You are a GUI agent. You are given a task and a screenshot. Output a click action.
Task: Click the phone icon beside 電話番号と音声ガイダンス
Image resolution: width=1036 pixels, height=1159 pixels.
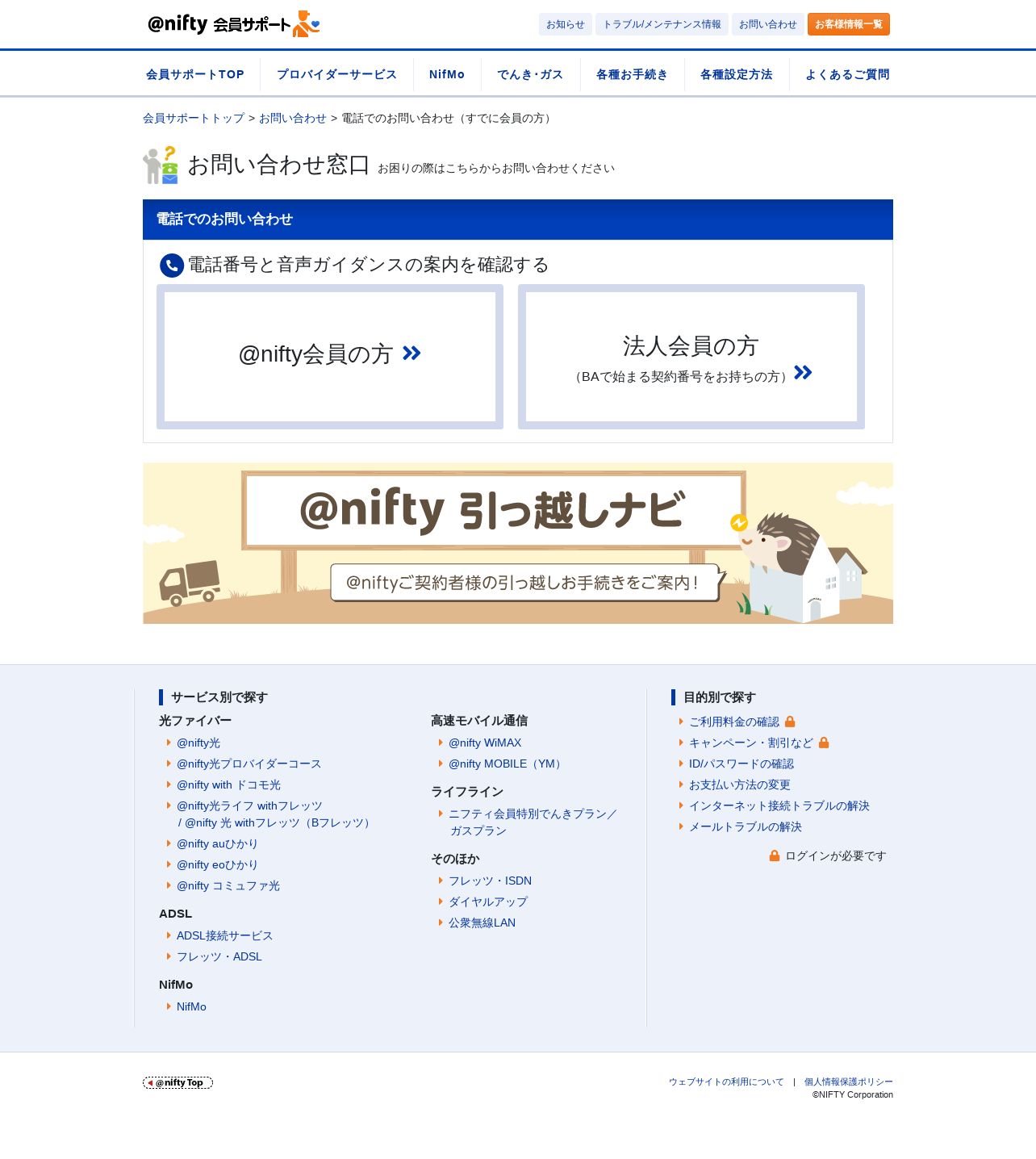(172, 266)
